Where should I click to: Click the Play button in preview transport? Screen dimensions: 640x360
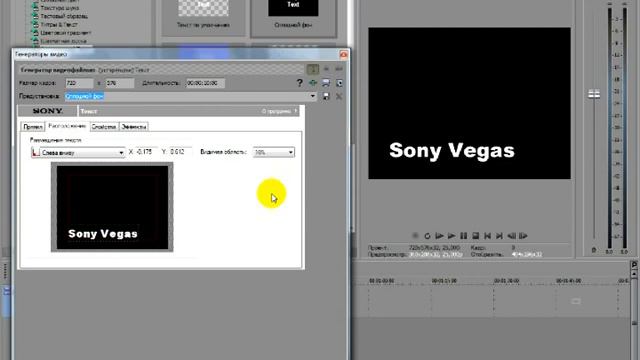[x=451, y=236]
